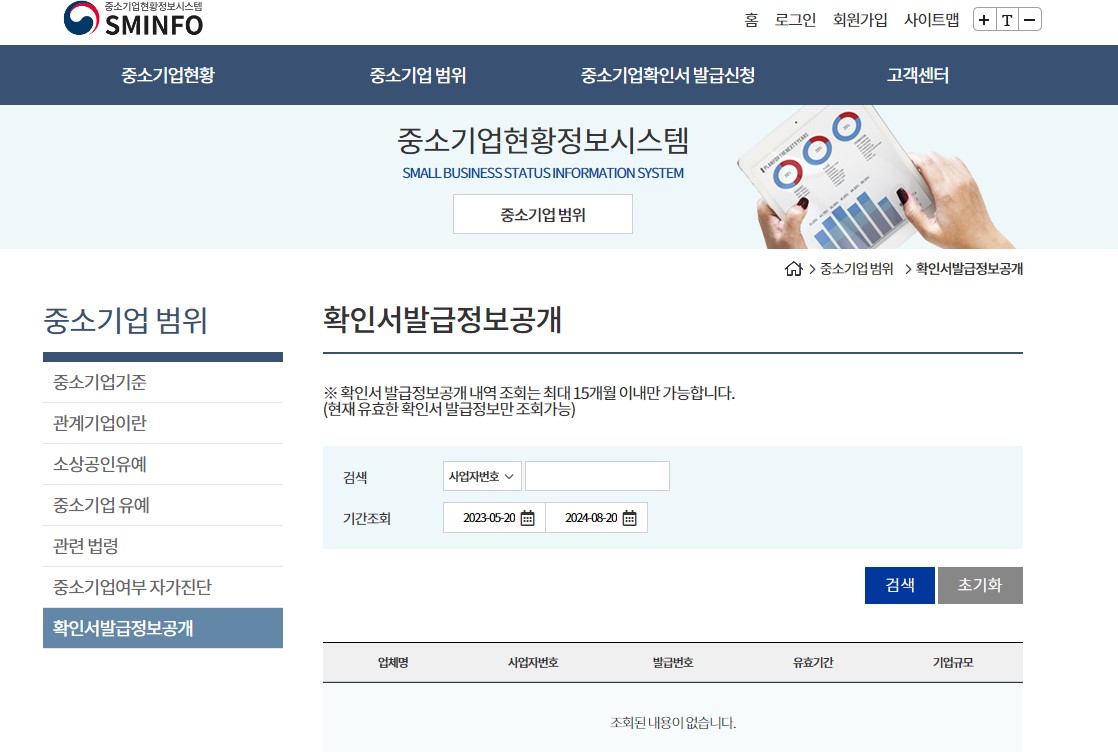The height and width of the screenshot is (752, 1118).
Task: Decrease the font size with the − icon
Action: coord(1028,19)
